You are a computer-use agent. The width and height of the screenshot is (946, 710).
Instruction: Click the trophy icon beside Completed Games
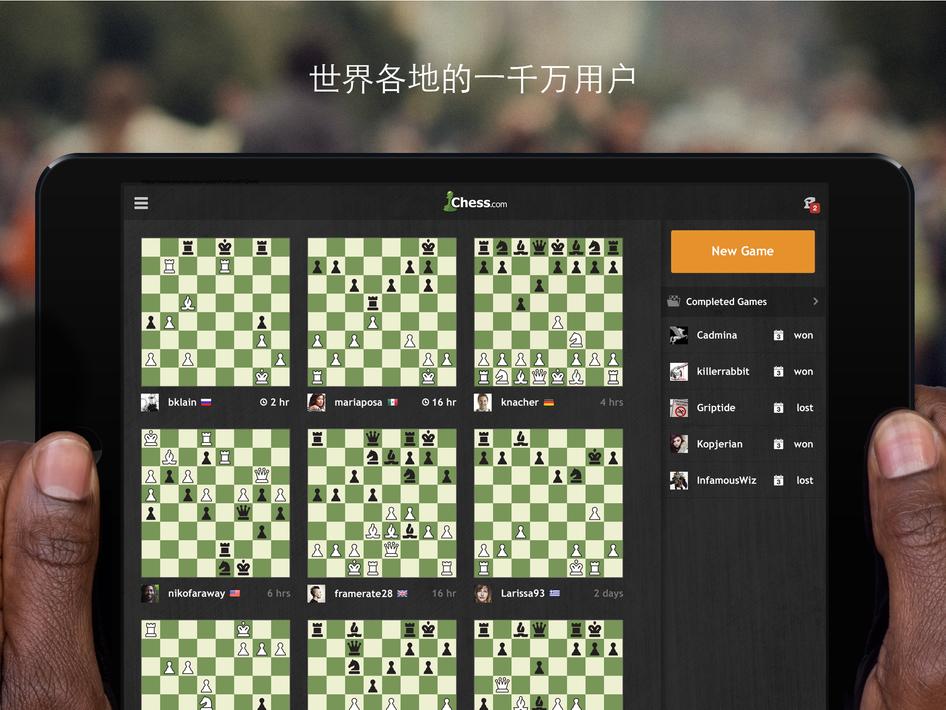(x=675, y=301)
